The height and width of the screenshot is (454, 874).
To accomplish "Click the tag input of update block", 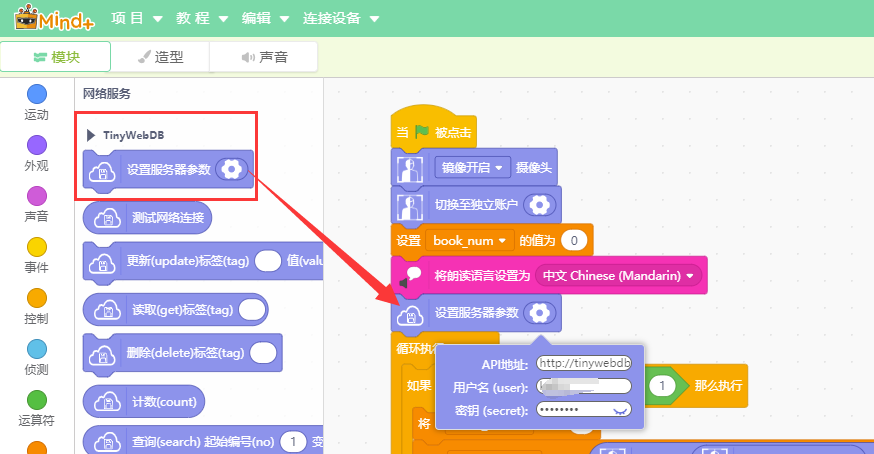I will (268, 260).
